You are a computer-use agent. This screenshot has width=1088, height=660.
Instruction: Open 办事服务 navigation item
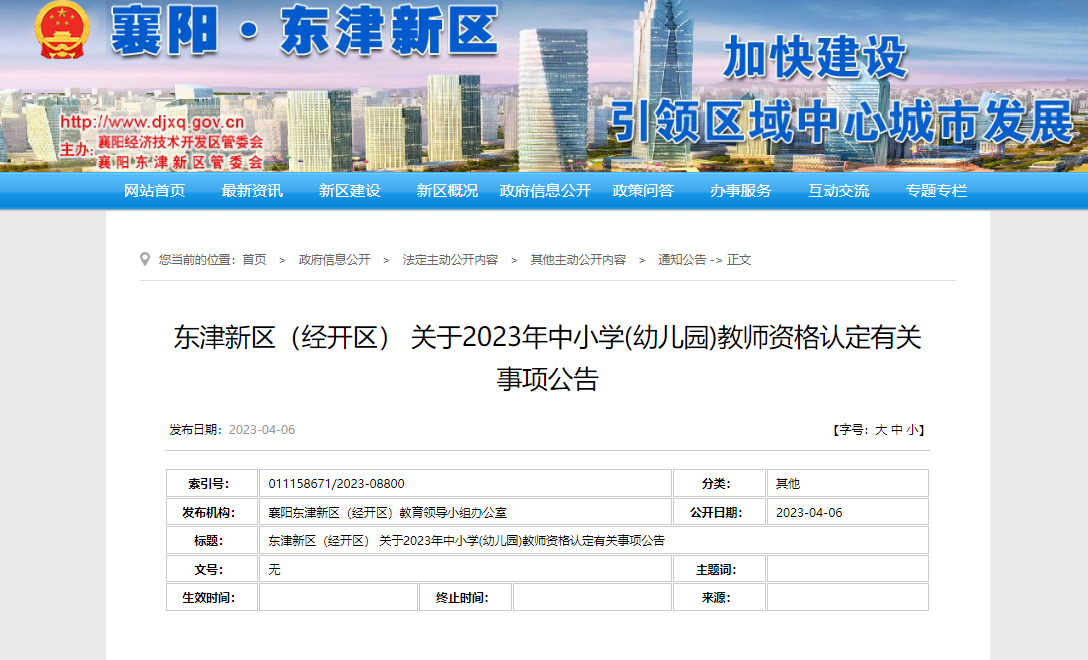[741, 191]
